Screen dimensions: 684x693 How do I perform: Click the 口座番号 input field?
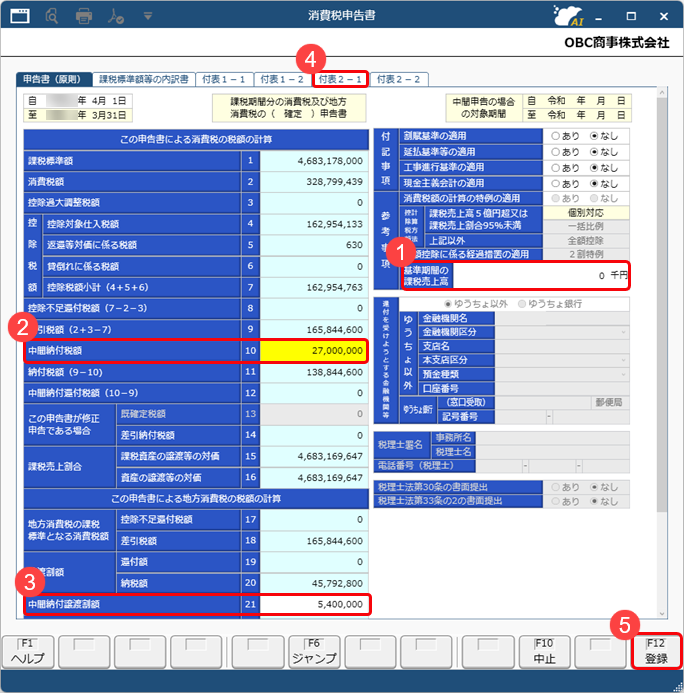pyautogui.click(x=562, y=388)
